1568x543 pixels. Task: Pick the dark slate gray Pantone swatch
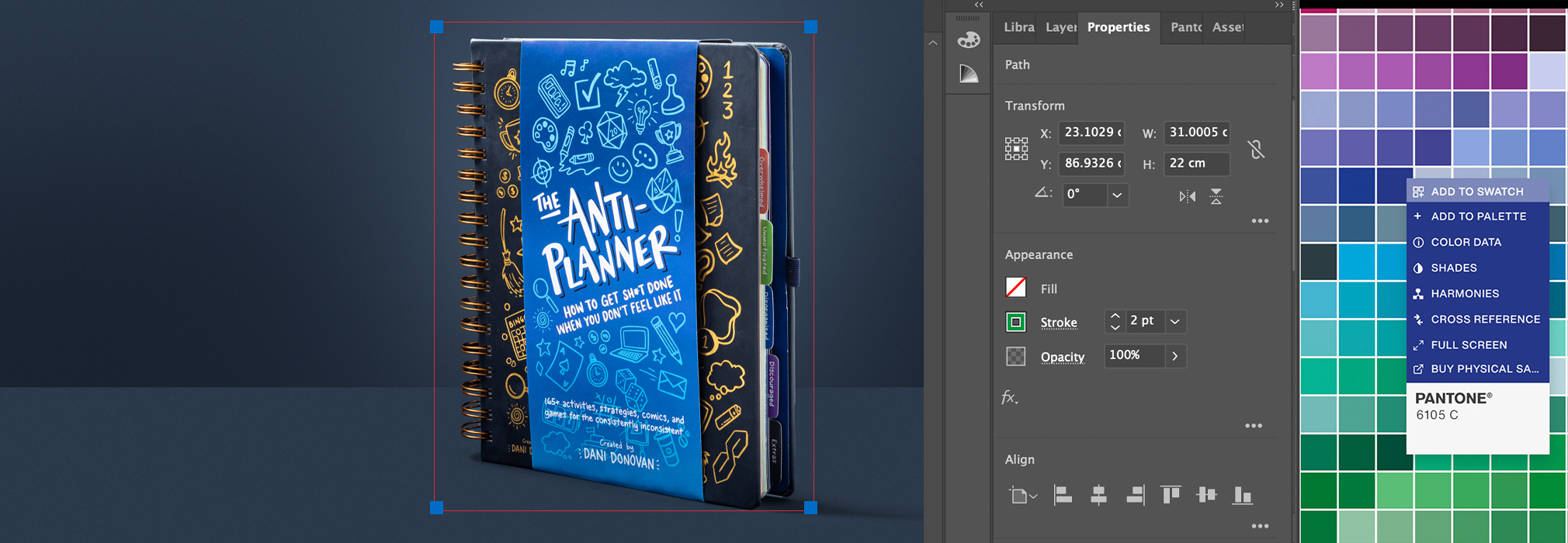tap(1319, 262)
